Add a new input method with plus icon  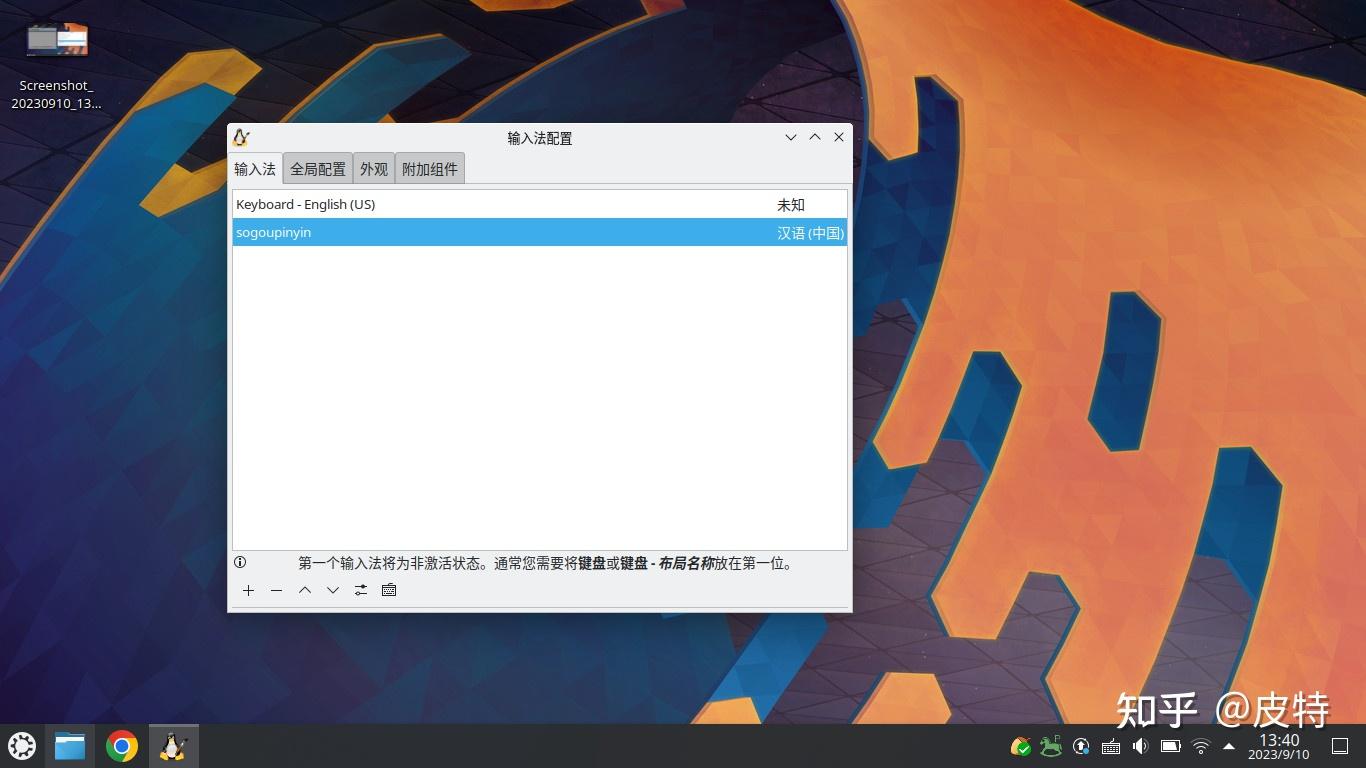click(x=248, y=590)
